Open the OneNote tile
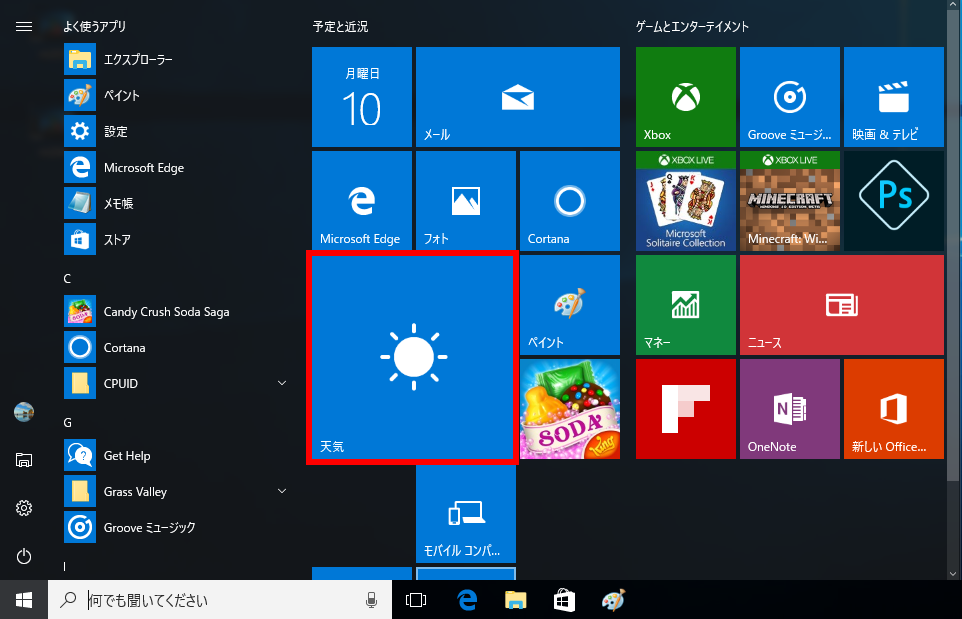This screenshot has height=619, width=962. (x=790, y=409)
